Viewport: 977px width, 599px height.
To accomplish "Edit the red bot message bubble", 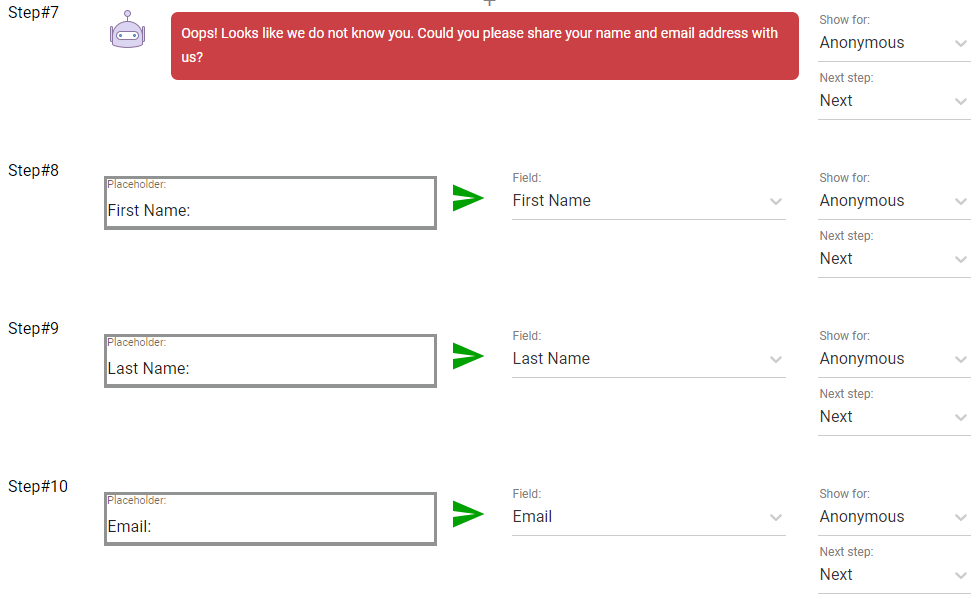I will pyautogui.click(x=485, y=46).
